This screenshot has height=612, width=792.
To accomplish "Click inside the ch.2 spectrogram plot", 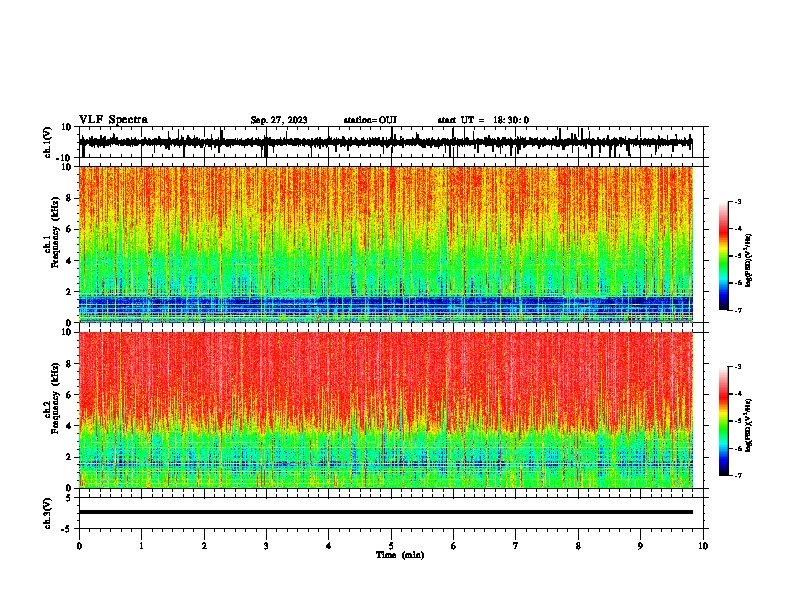I will click(x=386, y=410).
